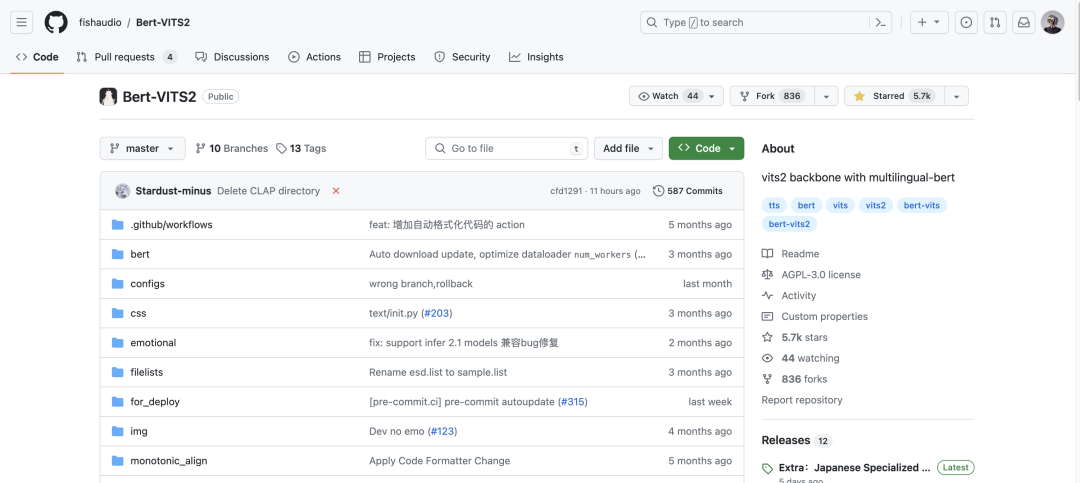Click the user profile avatar
Viewport: 1080px width, 483px height.
[1052, 22]
